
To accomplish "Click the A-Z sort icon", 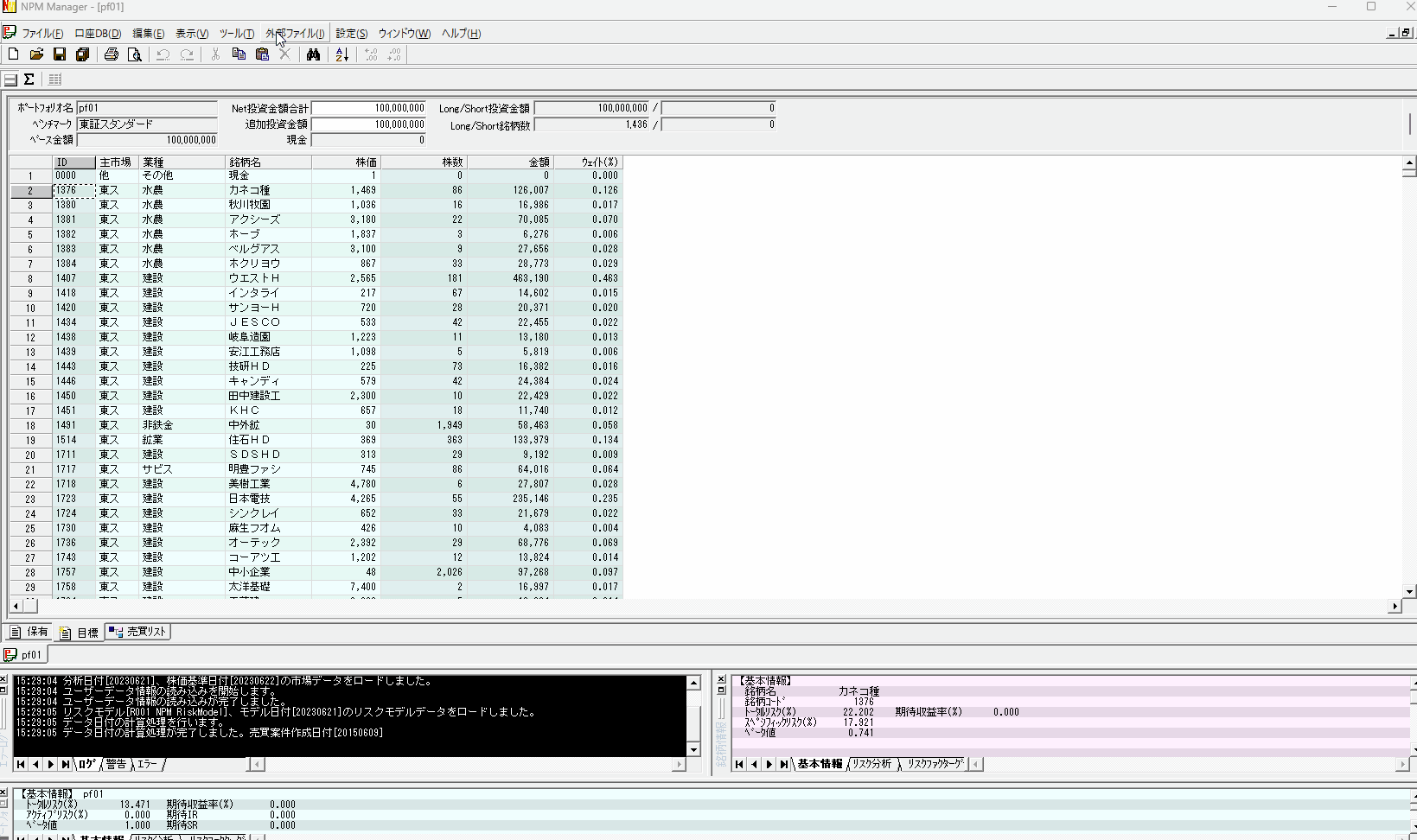I will (341, 54).
